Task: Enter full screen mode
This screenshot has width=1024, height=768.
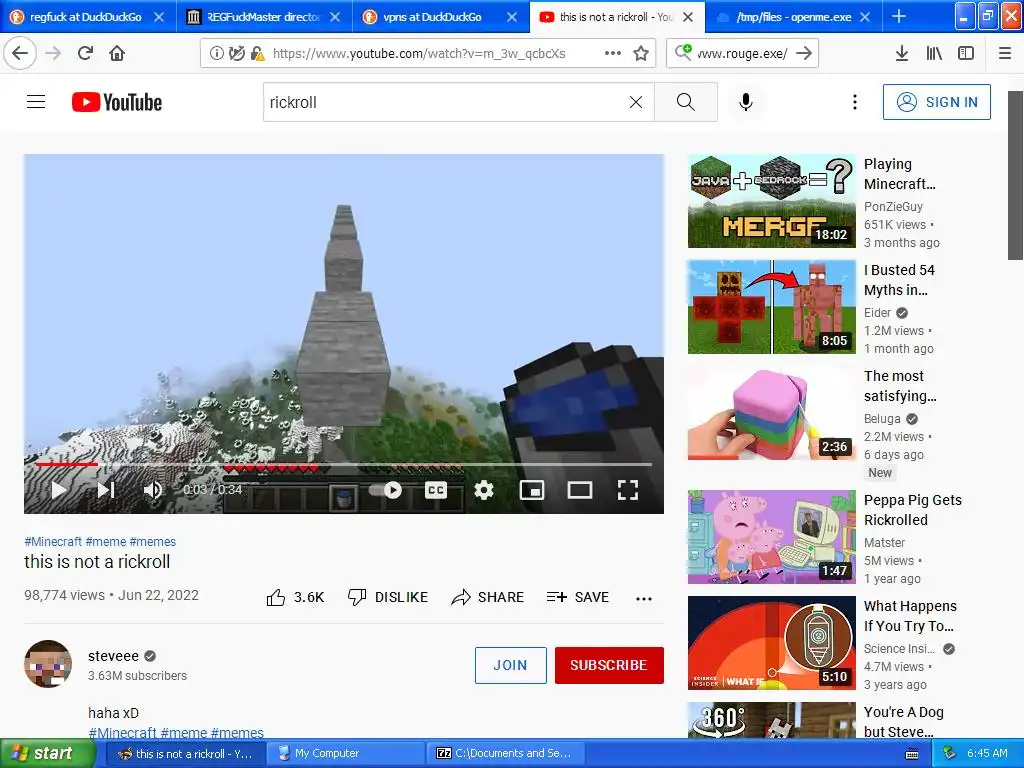Action: click(628, 490)
